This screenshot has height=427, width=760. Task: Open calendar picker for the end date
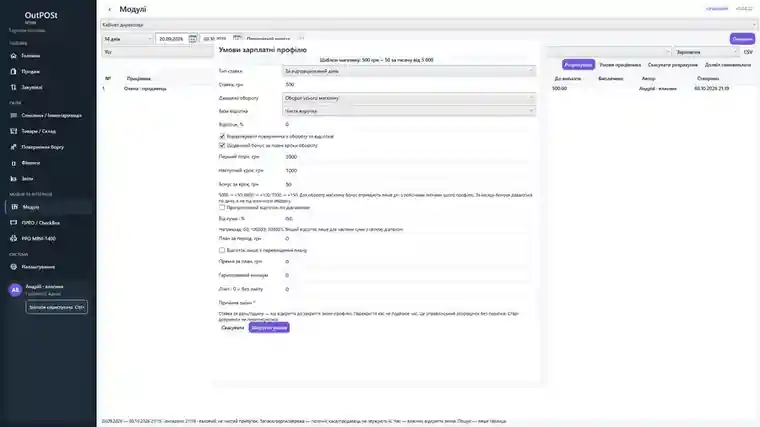pyautogui.click(x=237, y=38)
